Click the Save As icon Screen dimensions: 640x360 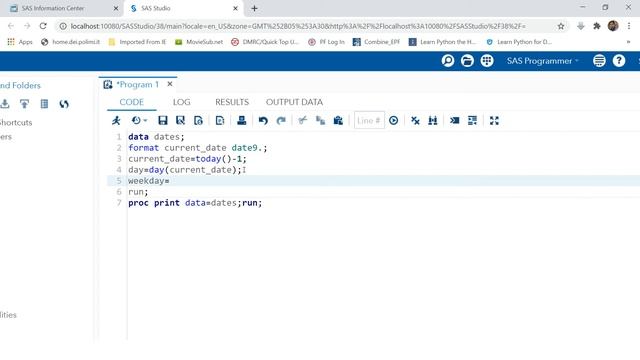click(180, 120)
